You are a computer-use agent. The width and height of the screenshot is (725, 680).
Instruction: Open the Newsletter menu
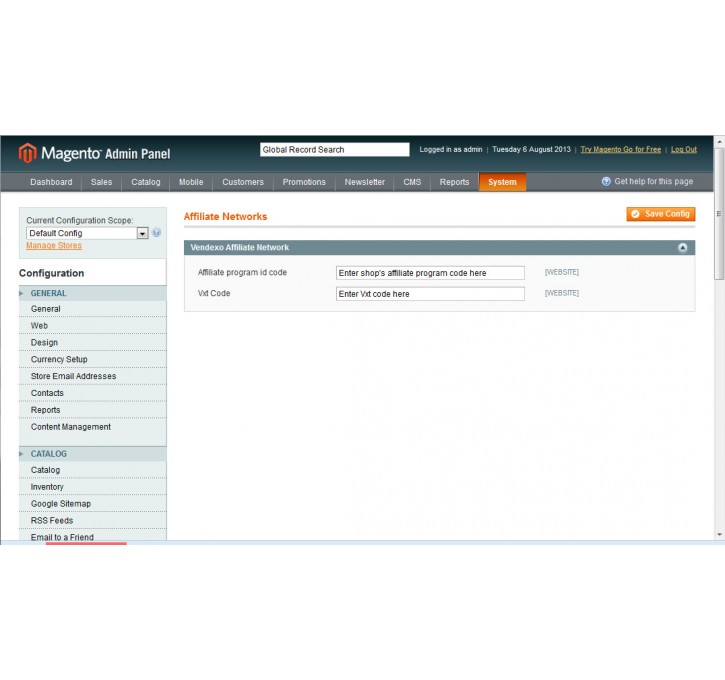(364, 182)
